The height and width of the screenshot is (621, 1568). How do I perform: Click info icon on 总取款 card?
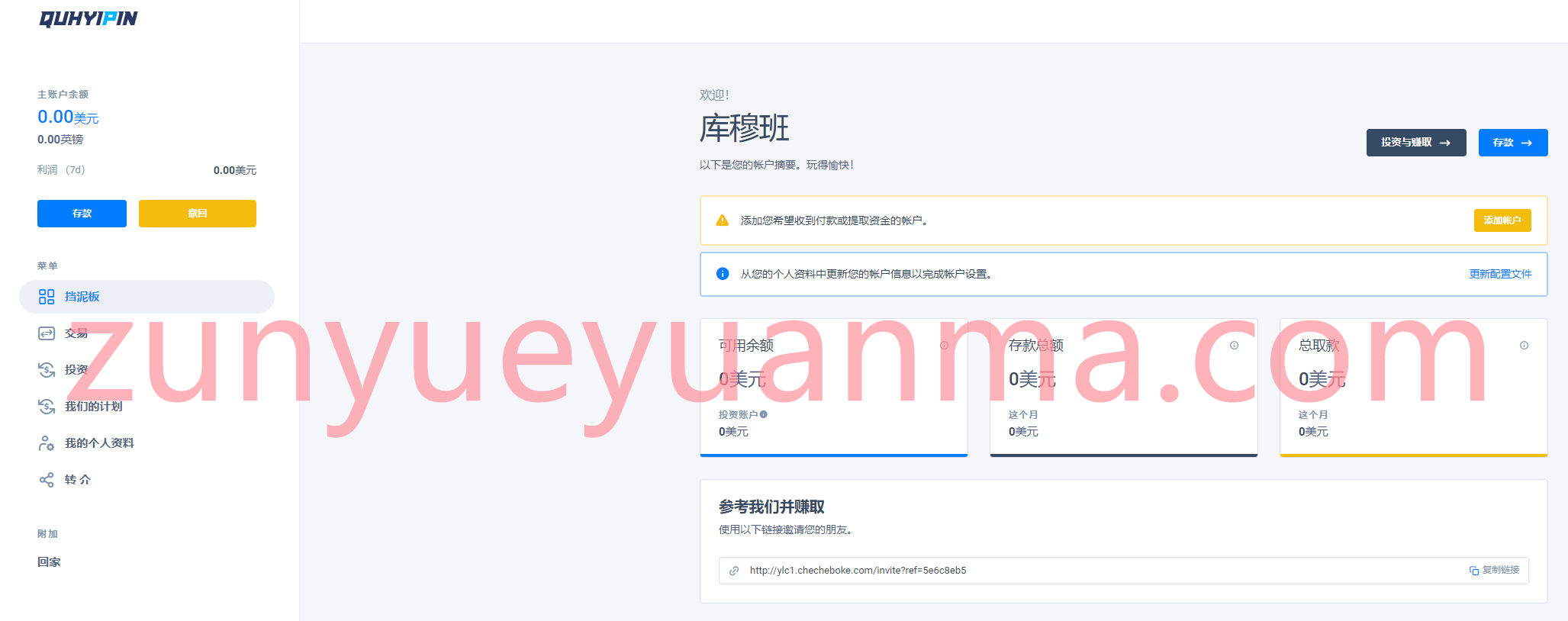pyautogui.click(x=1524, y=346)
